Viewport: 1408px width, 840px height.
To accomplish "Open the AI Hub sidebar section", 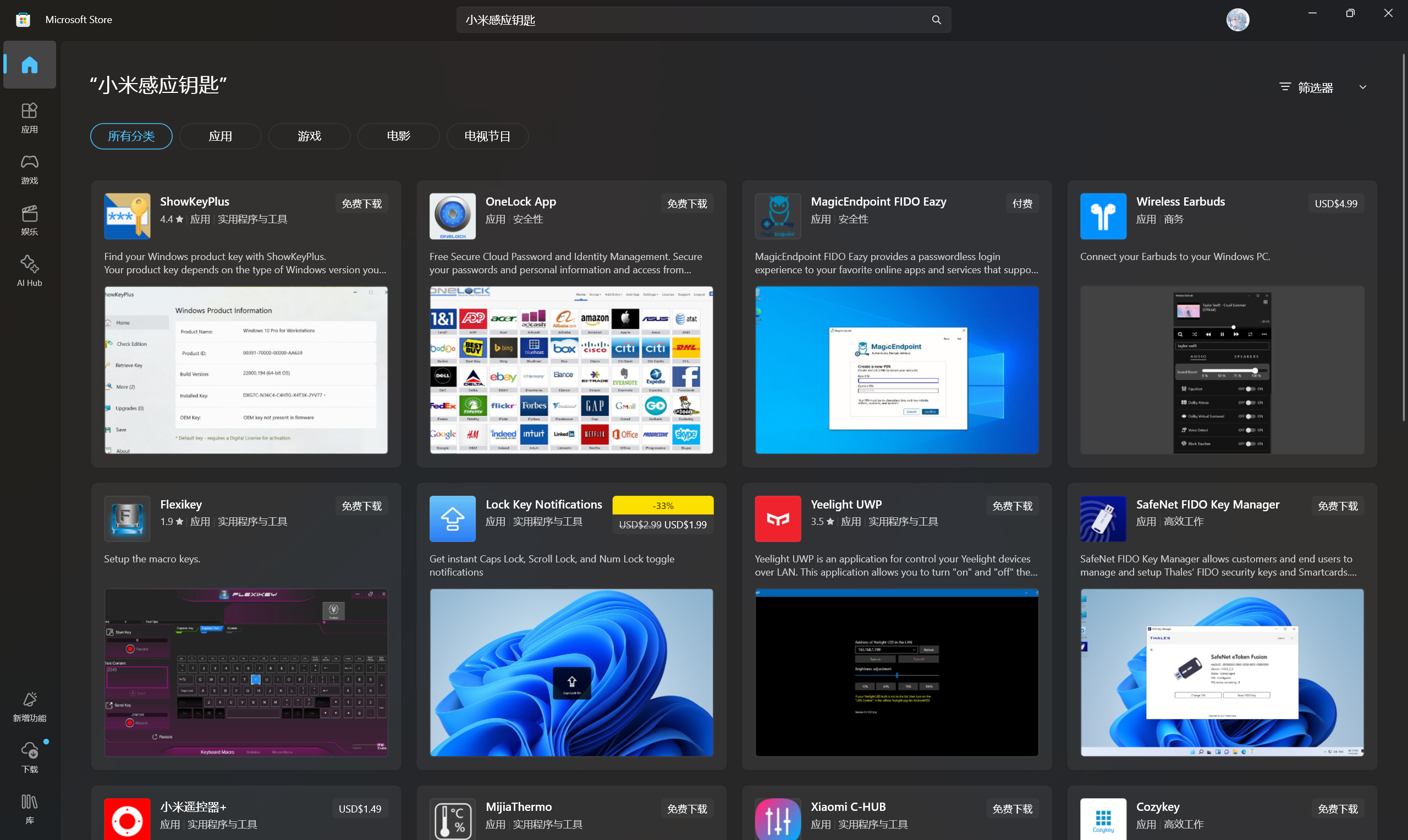I will (30, 271).
